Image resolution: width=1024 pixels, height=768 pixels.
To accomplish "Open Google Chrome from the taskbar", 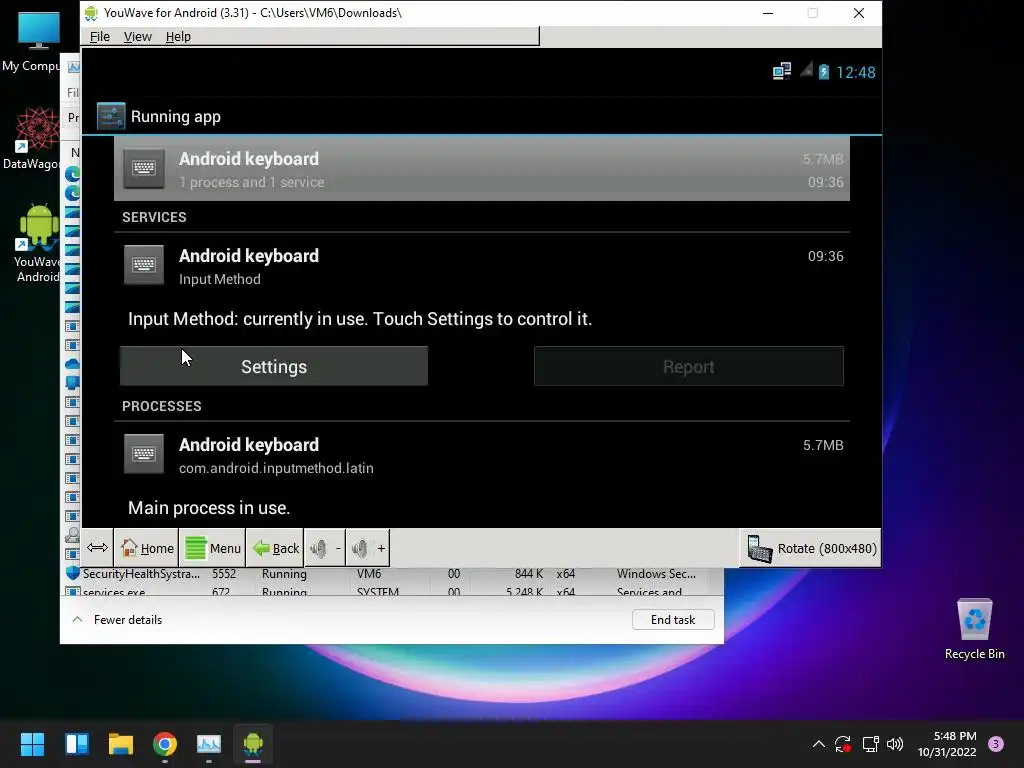I will pos(165,744).
